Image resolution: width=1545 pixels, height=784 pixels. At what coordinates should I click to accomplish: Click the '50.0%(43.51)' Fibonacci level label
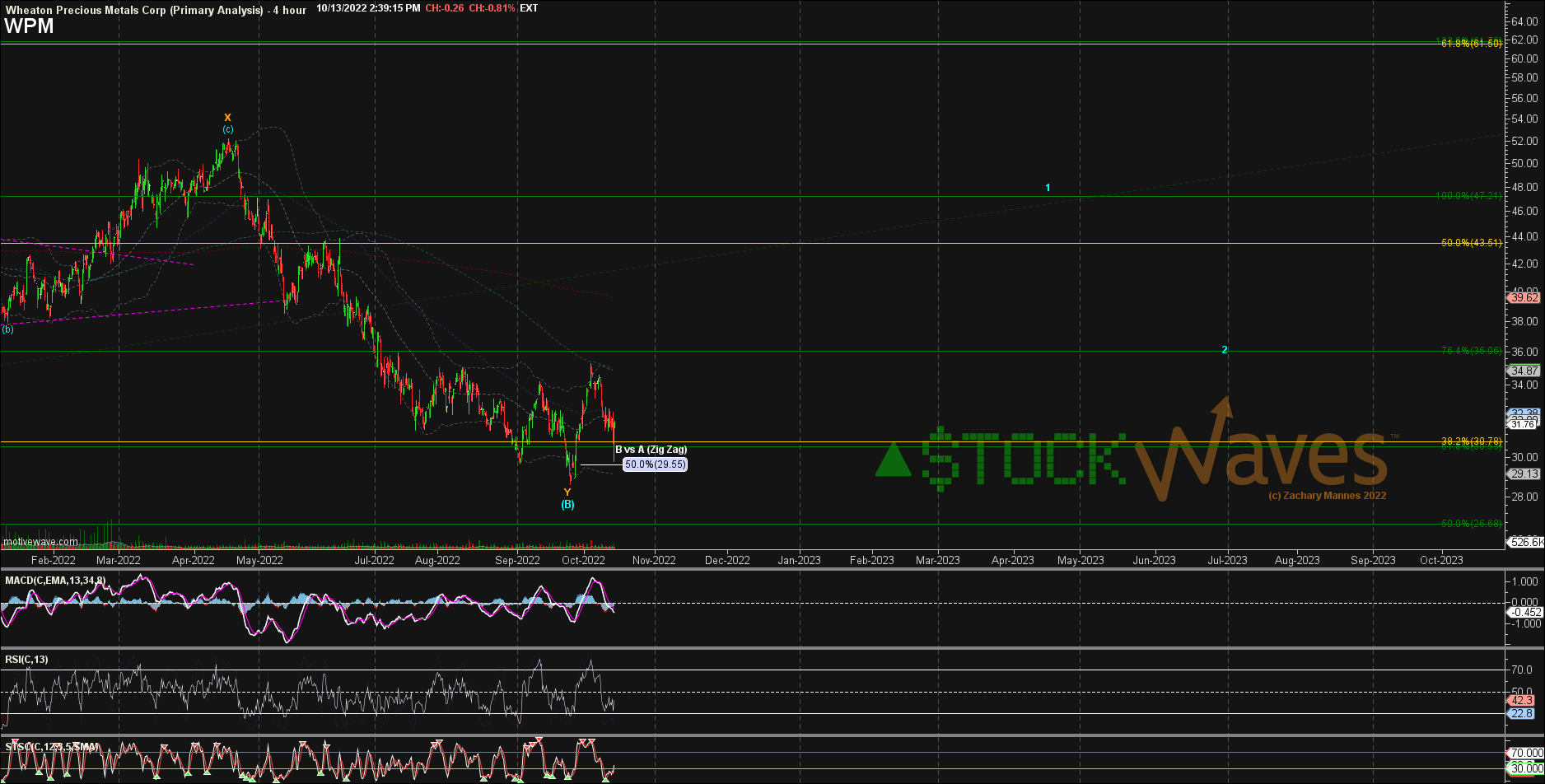click(1471, 243)
